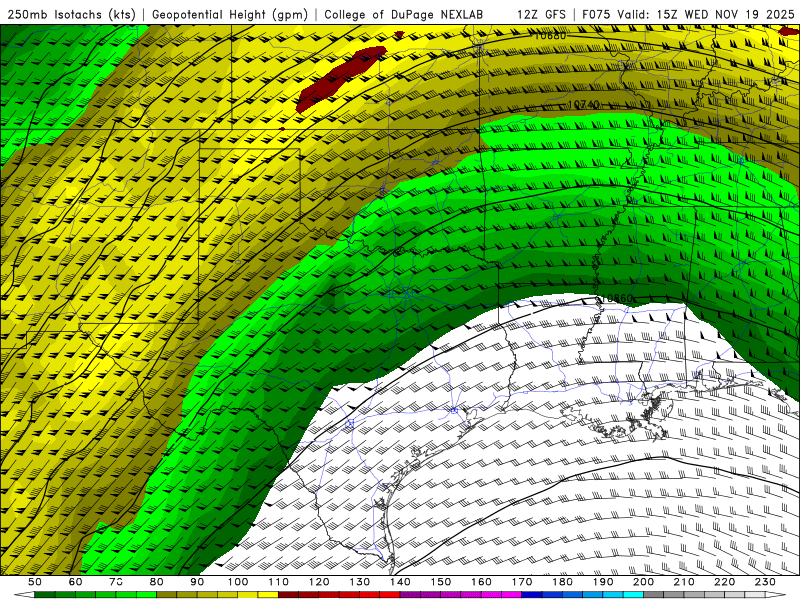
Task: Click the 120 label on the color scale
Action: coord(319,582)
